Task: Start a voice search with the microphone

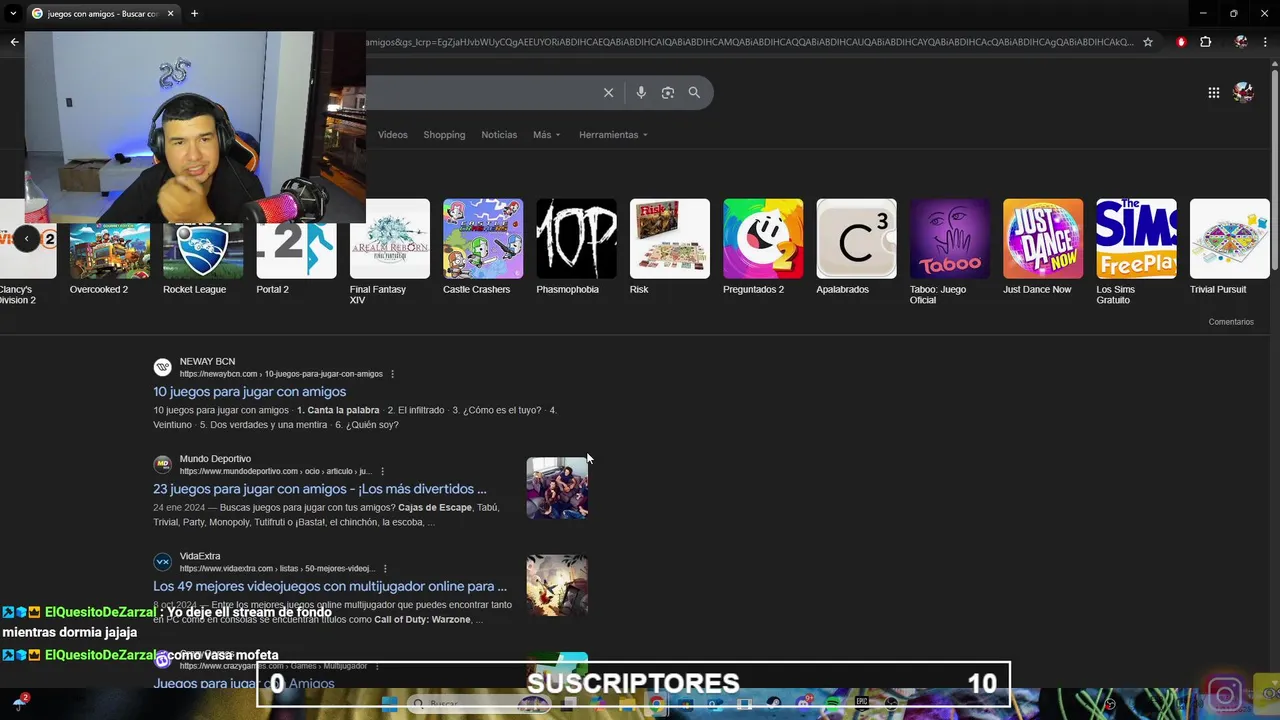Action: pyautogui.click(x=641, y=92)
